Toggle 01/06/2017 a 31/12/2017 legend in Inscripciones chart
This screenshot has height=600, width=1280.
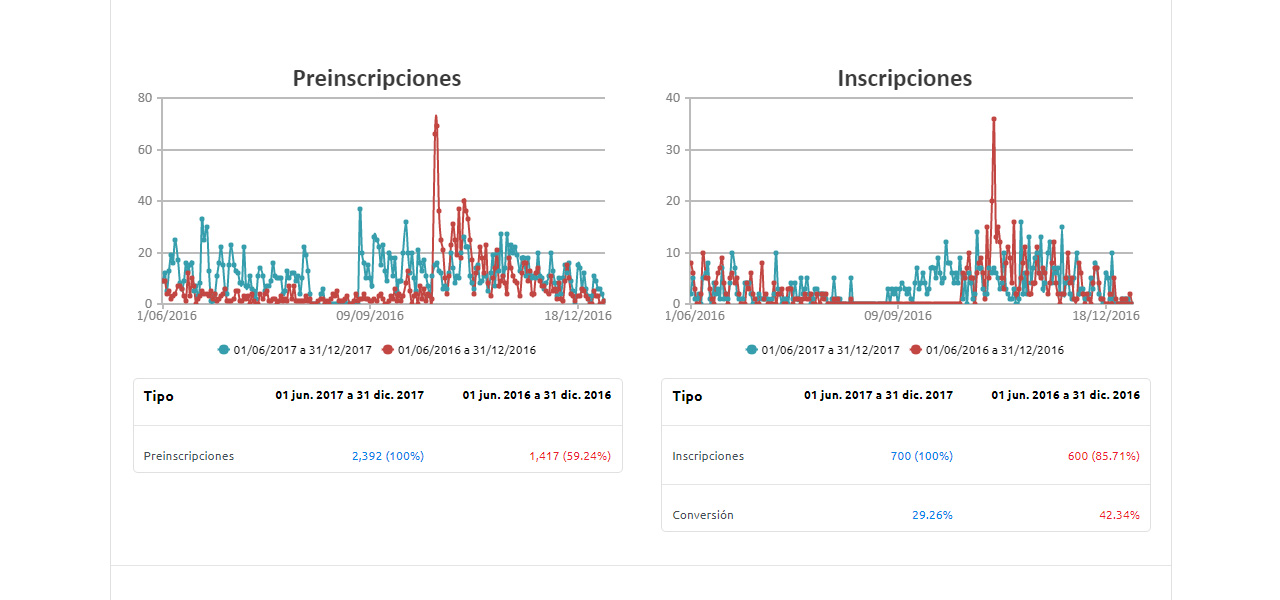[823, 350]
